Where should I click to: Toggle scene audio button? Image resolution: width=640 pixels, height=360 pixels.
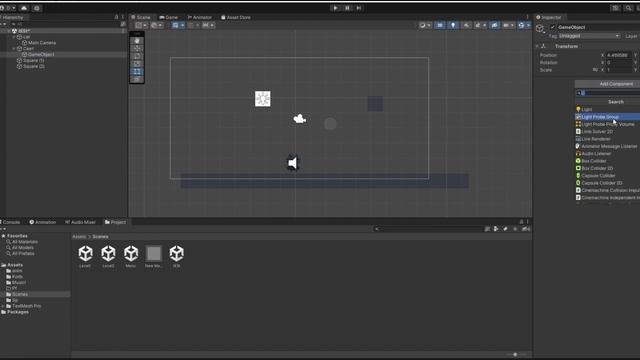[466, 25]
